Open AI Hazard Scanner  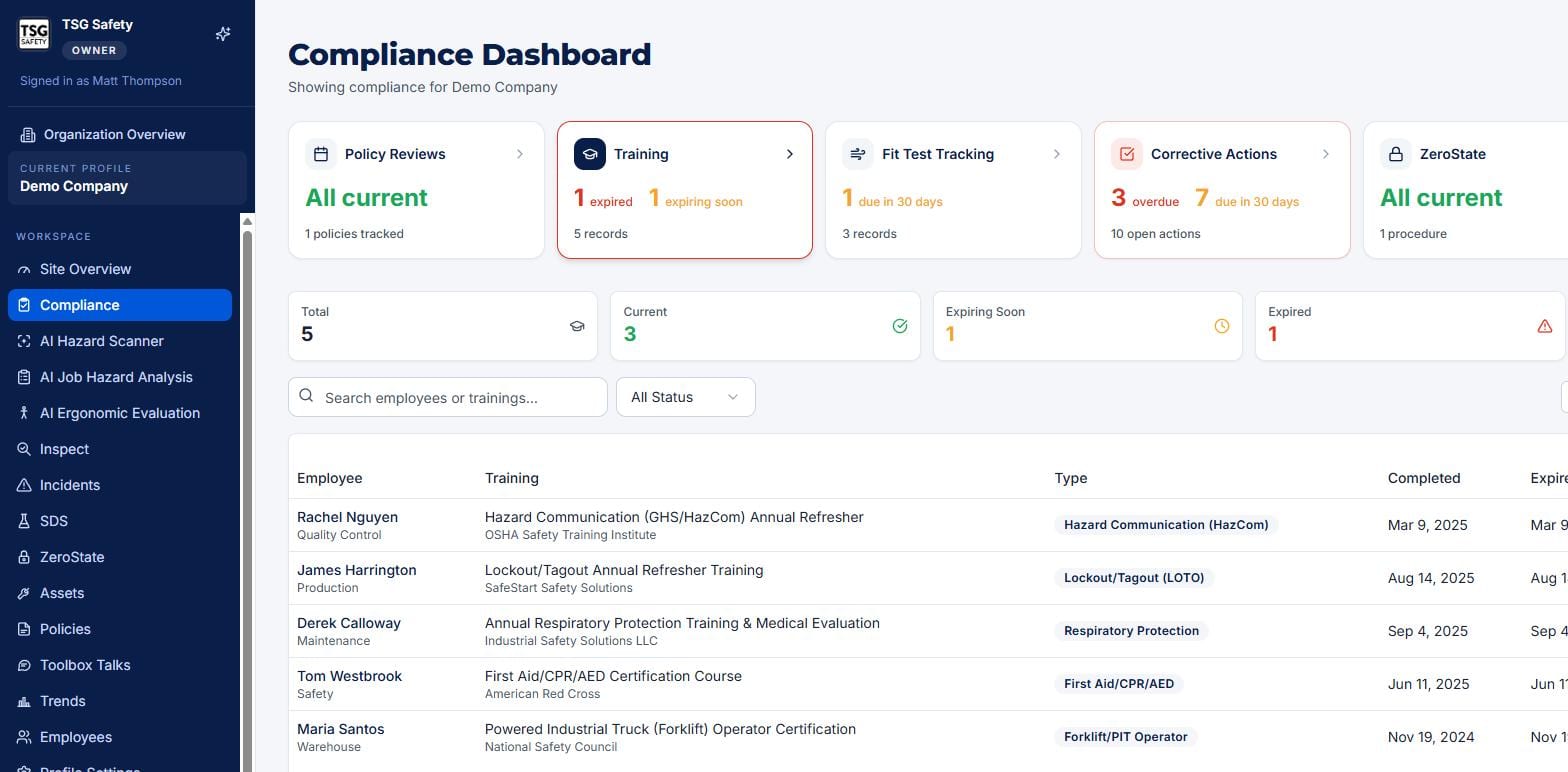(120, 341)
